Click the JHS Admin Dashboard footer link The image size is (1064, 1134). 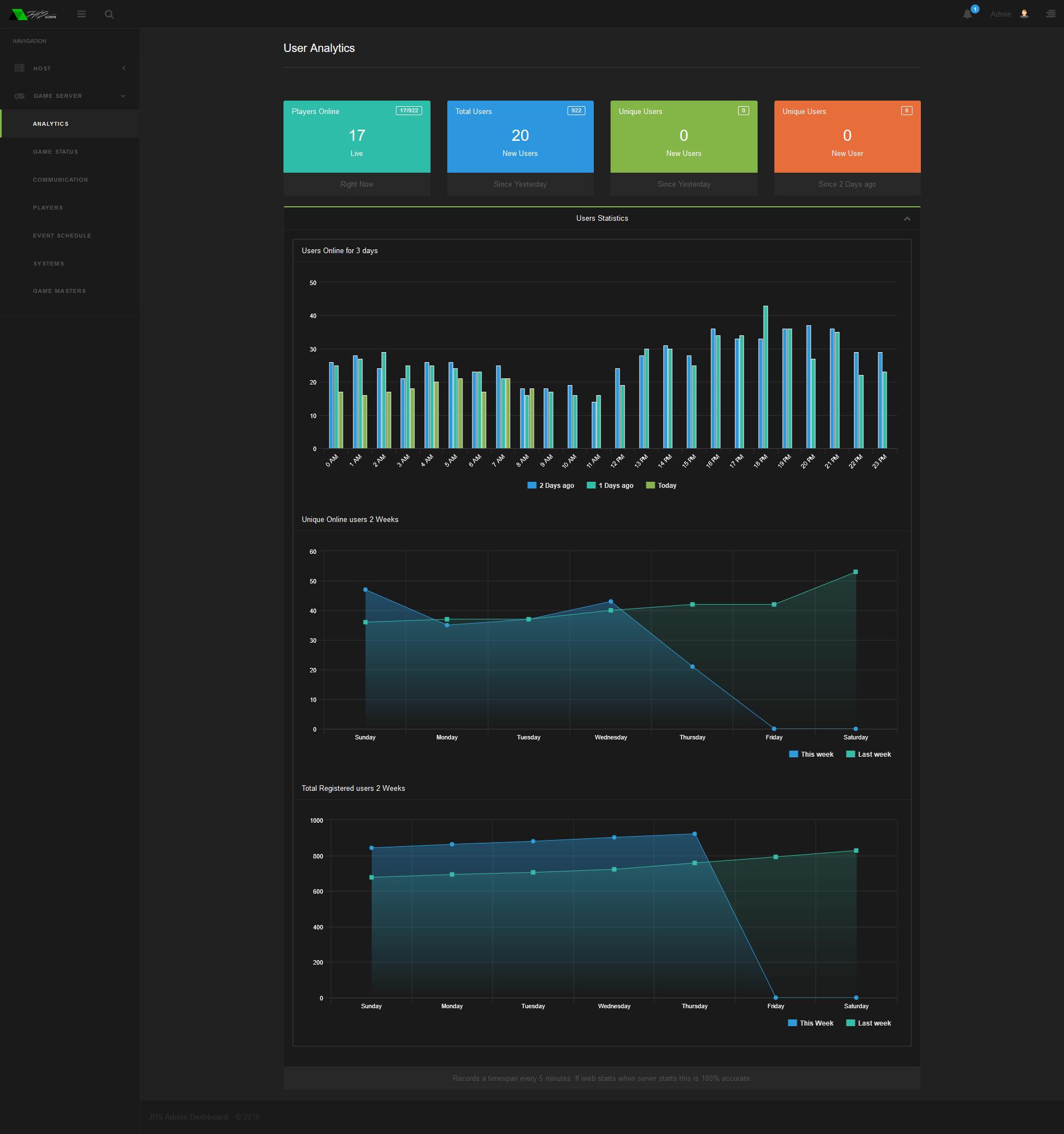click(x=188, y=1117)
